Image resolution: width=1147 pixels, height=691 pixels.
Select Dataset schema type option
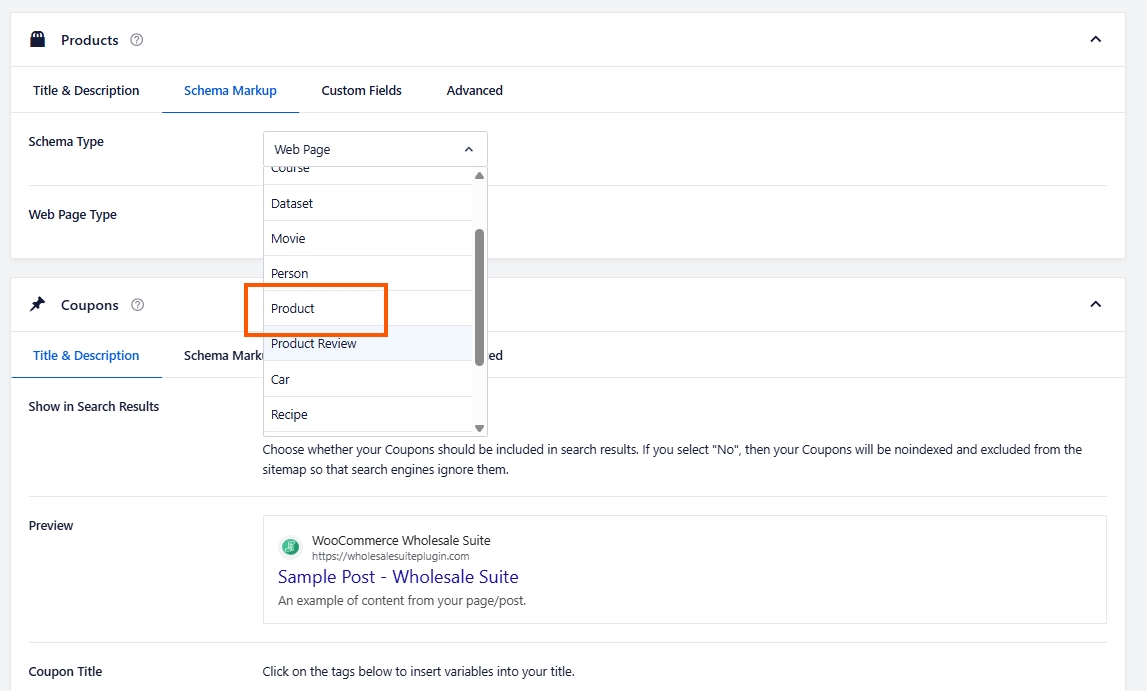point(292,204)
